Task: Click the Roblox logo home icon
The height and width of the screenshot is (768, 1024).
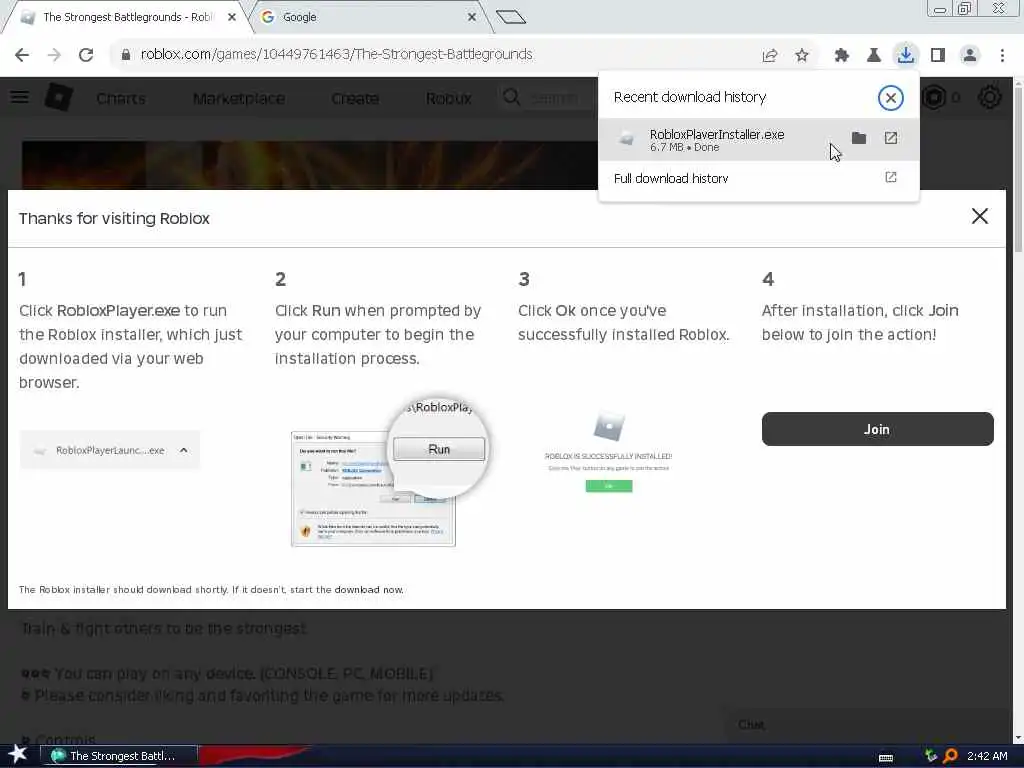Action: (59, 97)
